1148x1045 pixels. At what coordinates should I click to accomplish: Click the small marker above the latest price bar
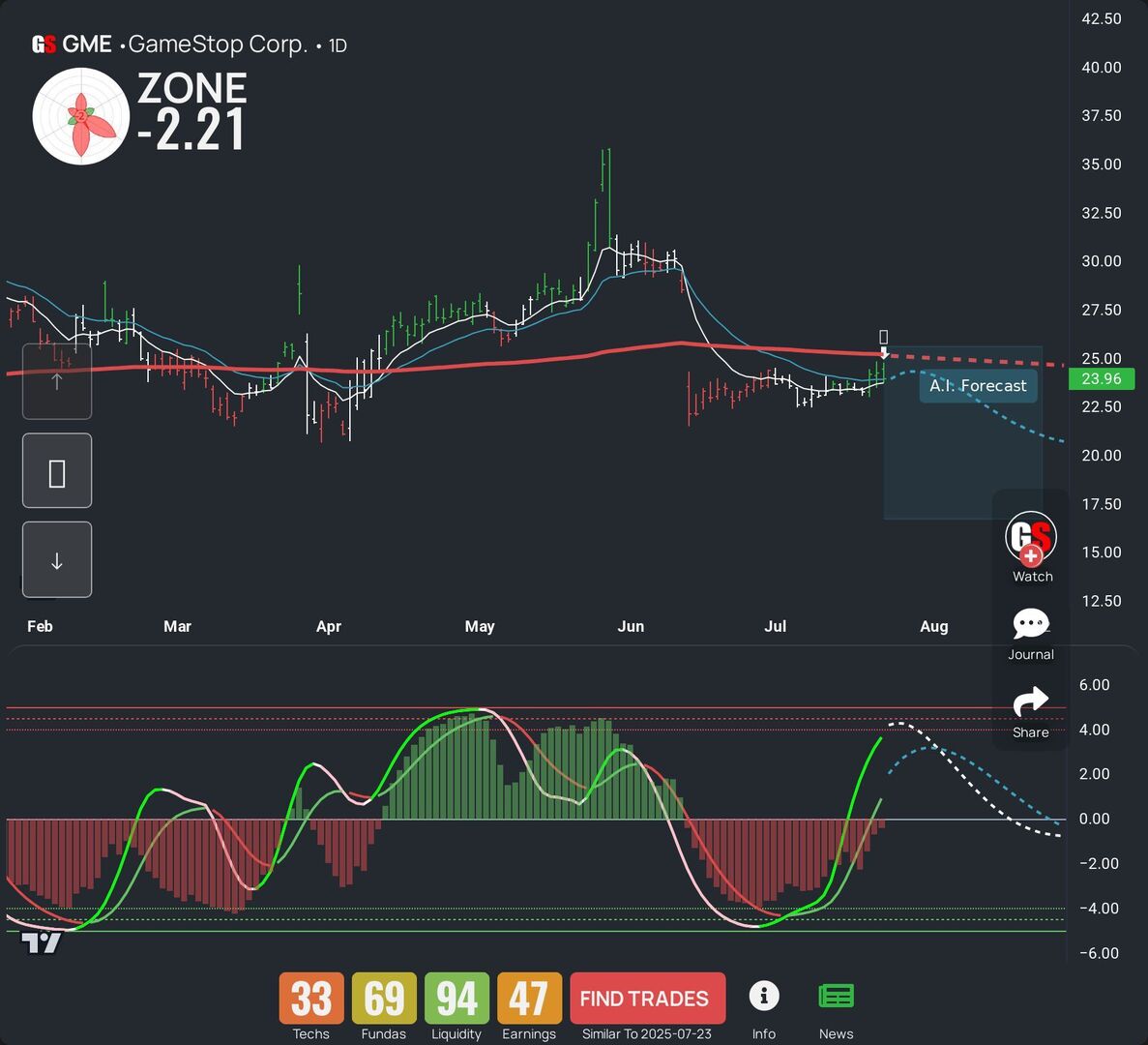(884, 337)
